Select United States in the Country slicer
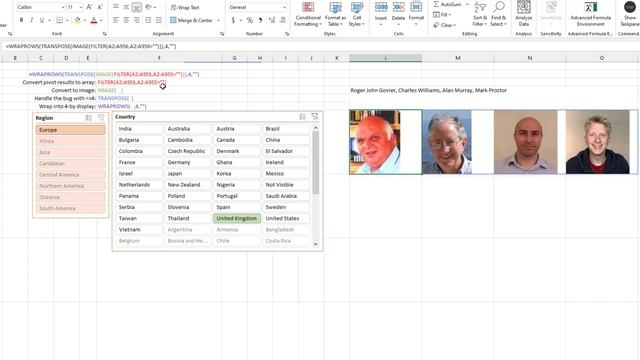This screenshot has height=360, width=640. click(286, 218)
